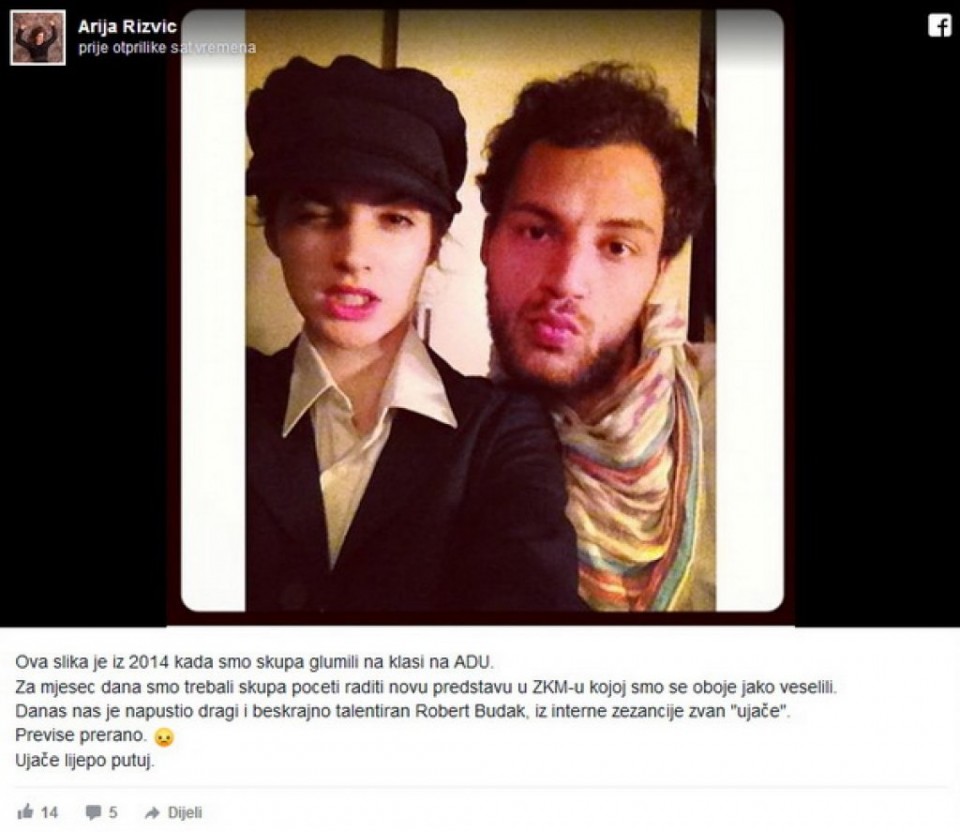Click the comment speech bubble icon
Screen dimensions: 960x832
[x=94, y=813]
